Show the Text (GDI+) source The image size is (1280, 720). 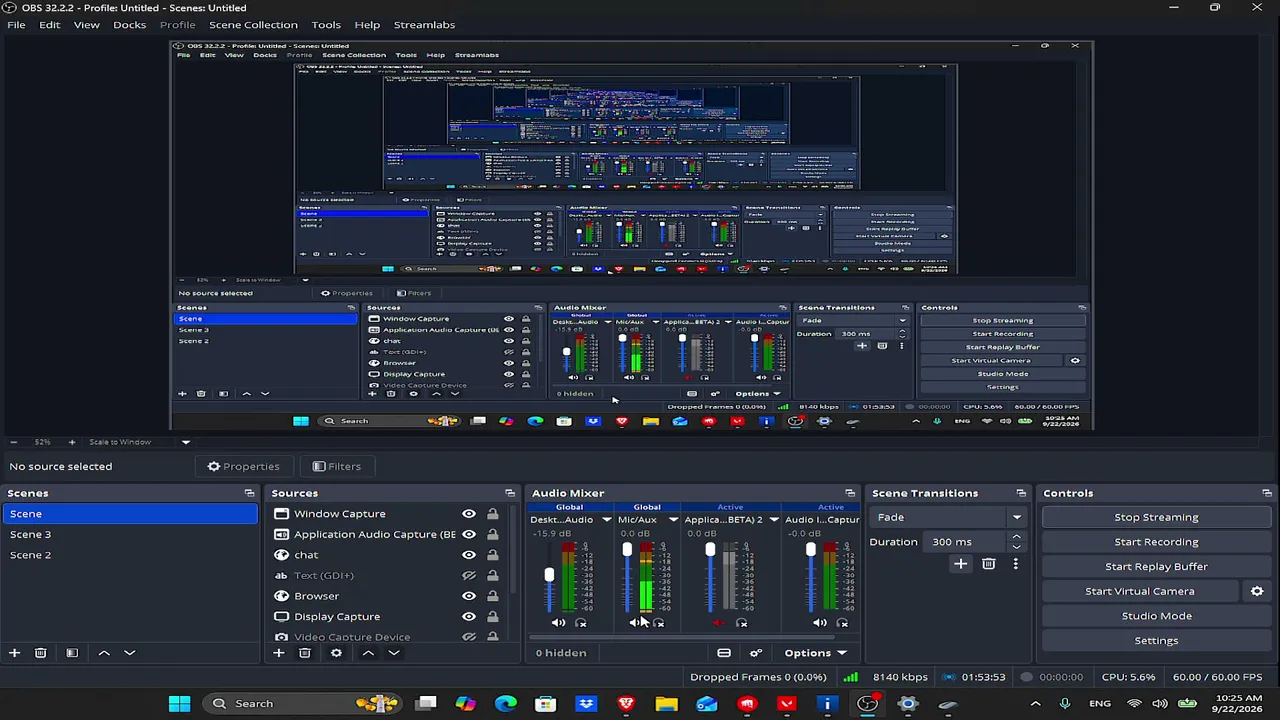tap(469, 575)
